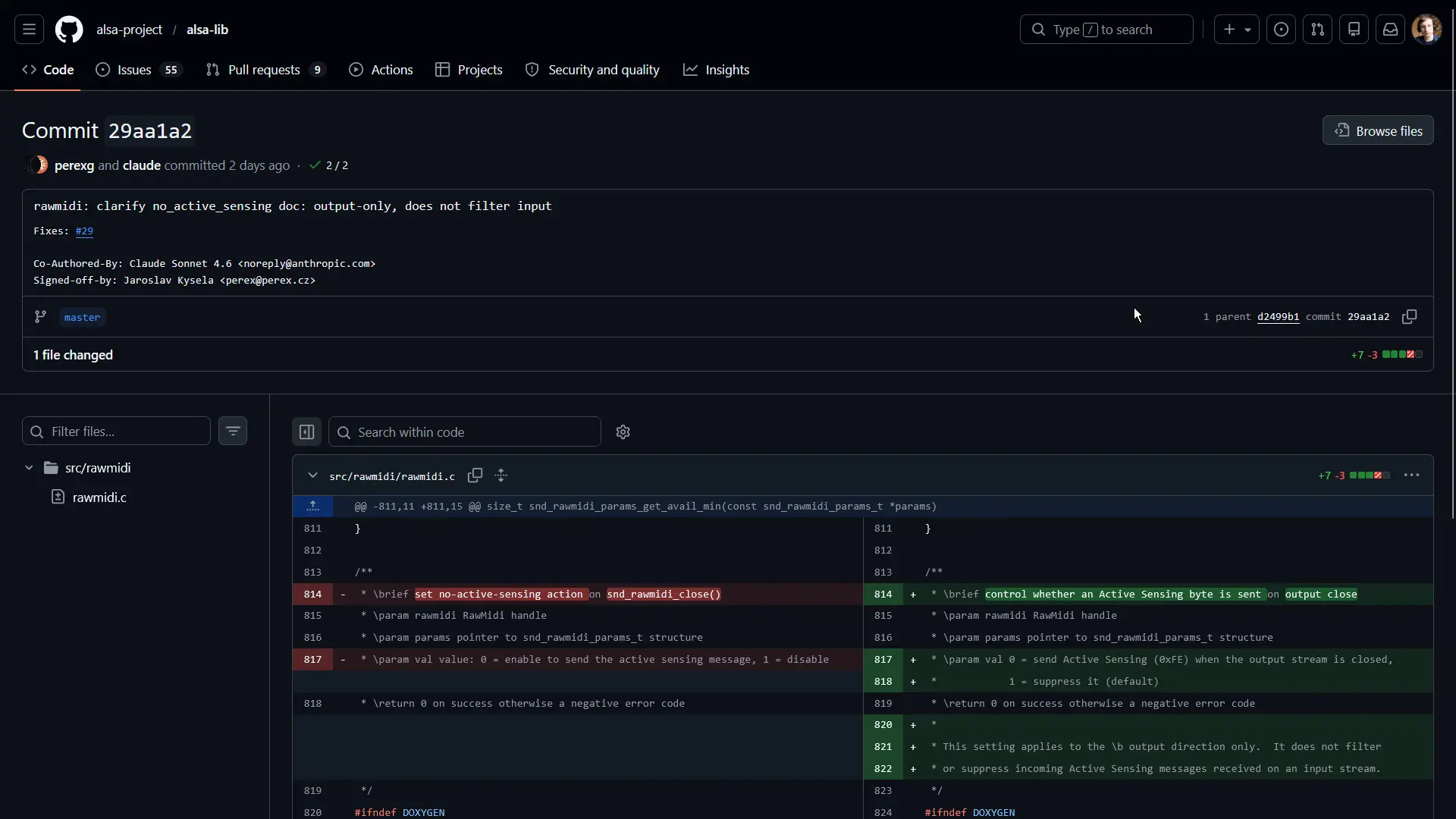
Task: Switch to the Projects tab
Action: [469, 70]
